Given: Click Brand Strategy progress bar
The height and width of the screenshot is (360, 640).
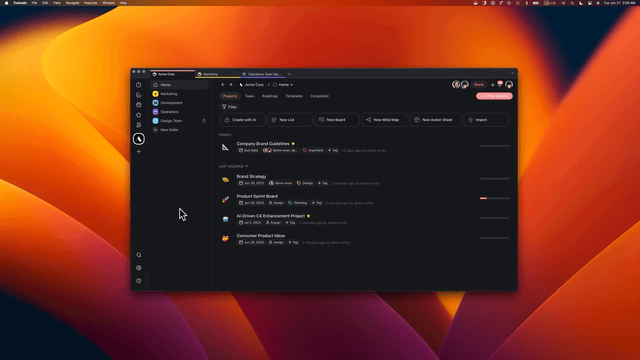Looking at the screenshot, I should tap(495, 179).
